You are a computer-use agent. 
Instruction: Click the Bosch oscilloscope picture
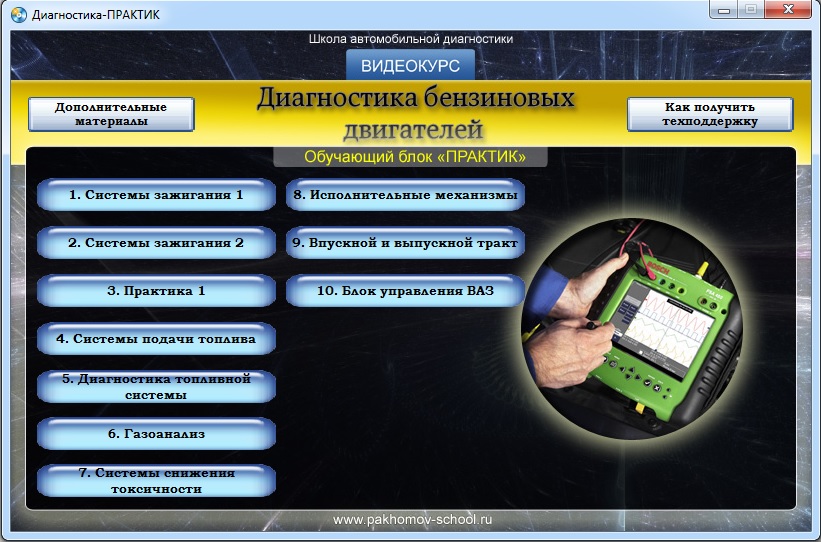[x=633, y=329]
